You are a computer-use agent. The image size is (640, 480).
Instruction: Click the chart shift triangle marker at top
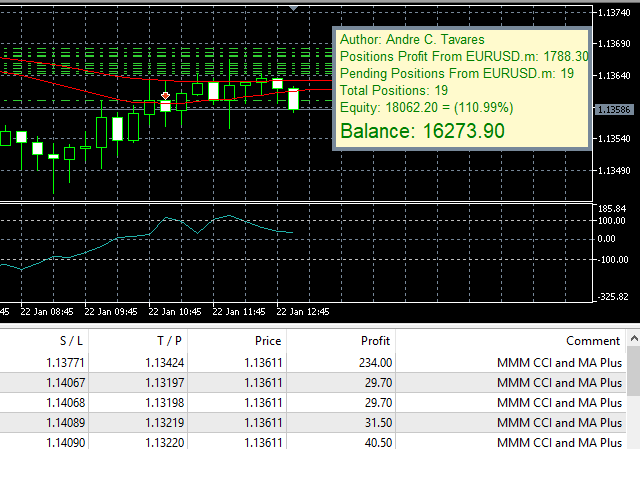tap(293, 8)
